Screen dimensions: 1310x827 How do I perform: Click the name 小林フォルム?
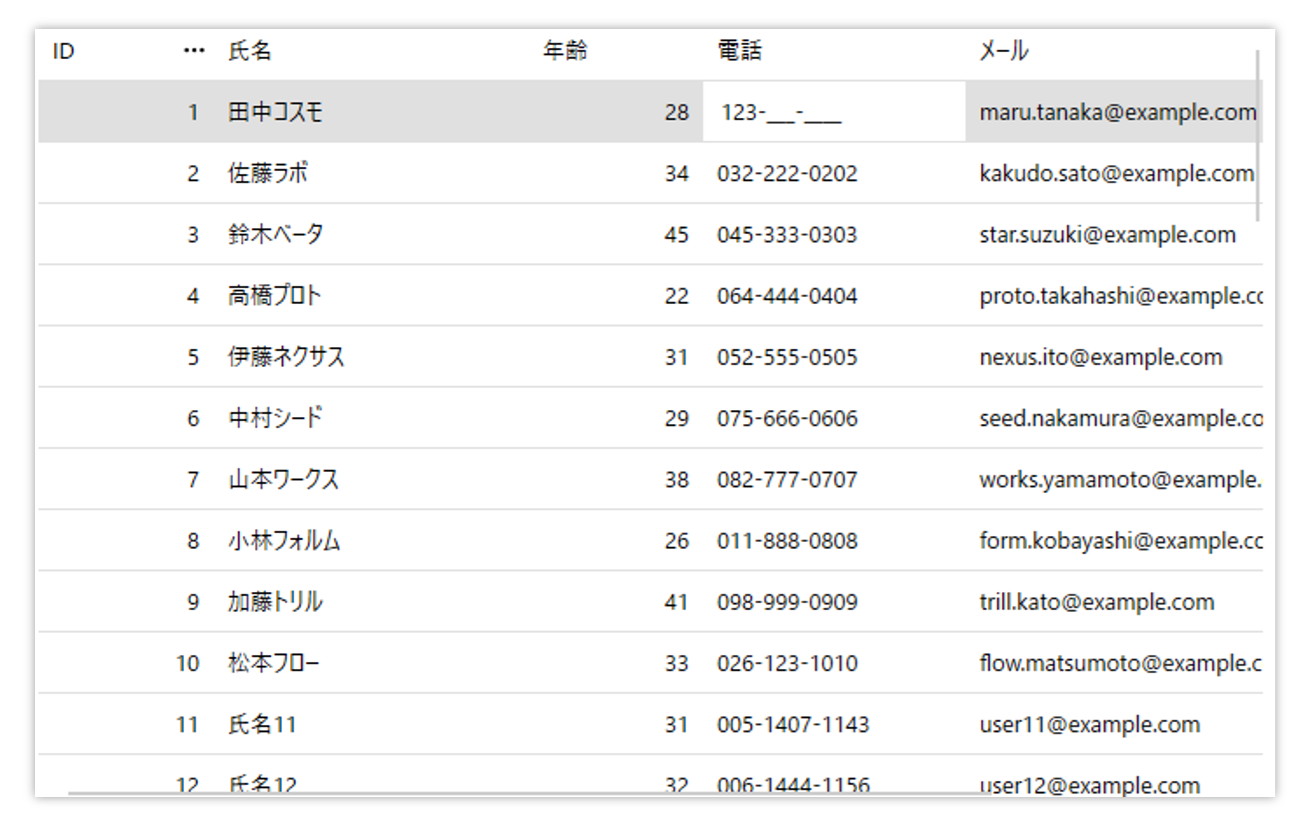(x=285, y=541)
